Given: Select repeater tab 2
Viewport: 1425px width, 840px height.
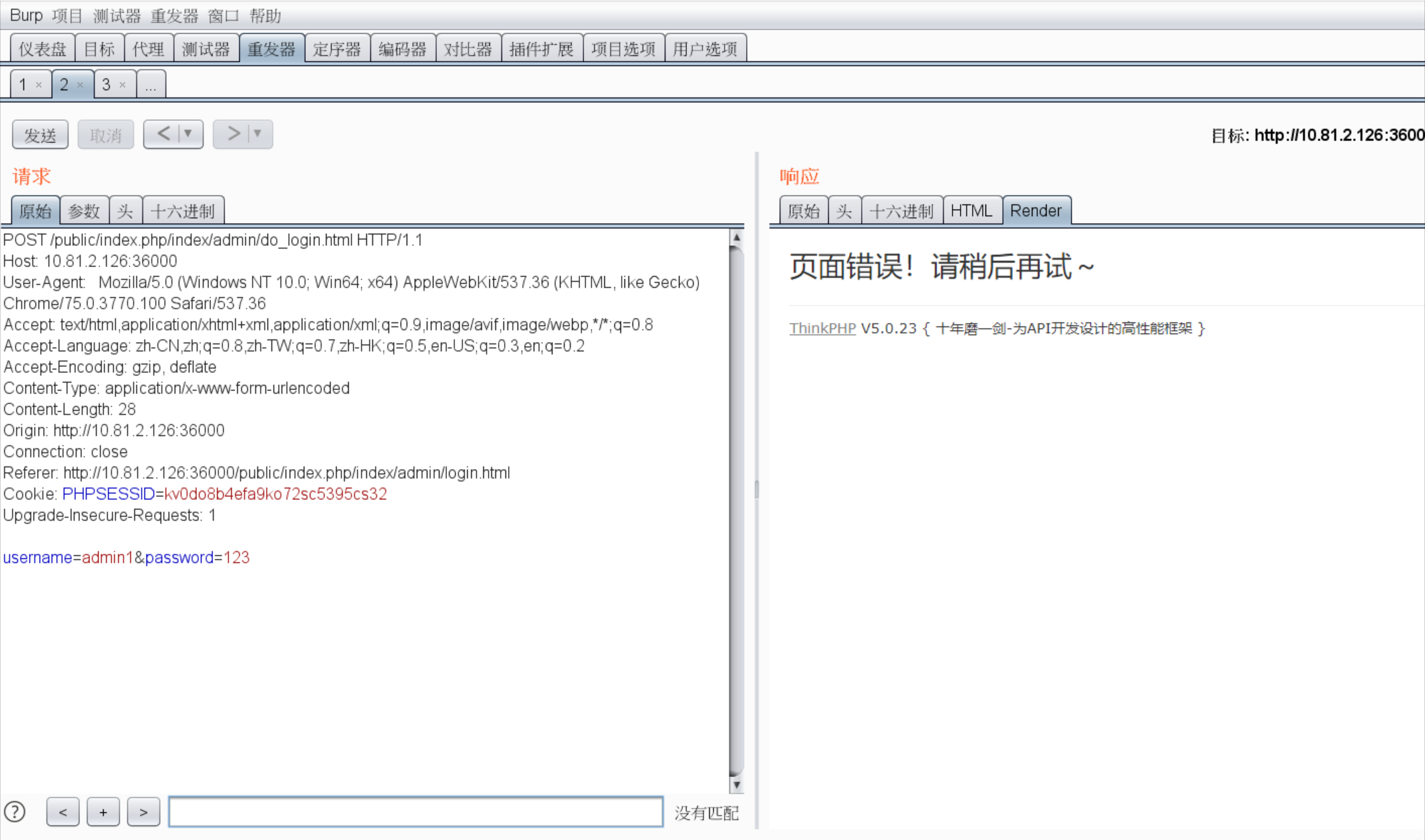Looking at the screenshot, I should pos(64,85).
